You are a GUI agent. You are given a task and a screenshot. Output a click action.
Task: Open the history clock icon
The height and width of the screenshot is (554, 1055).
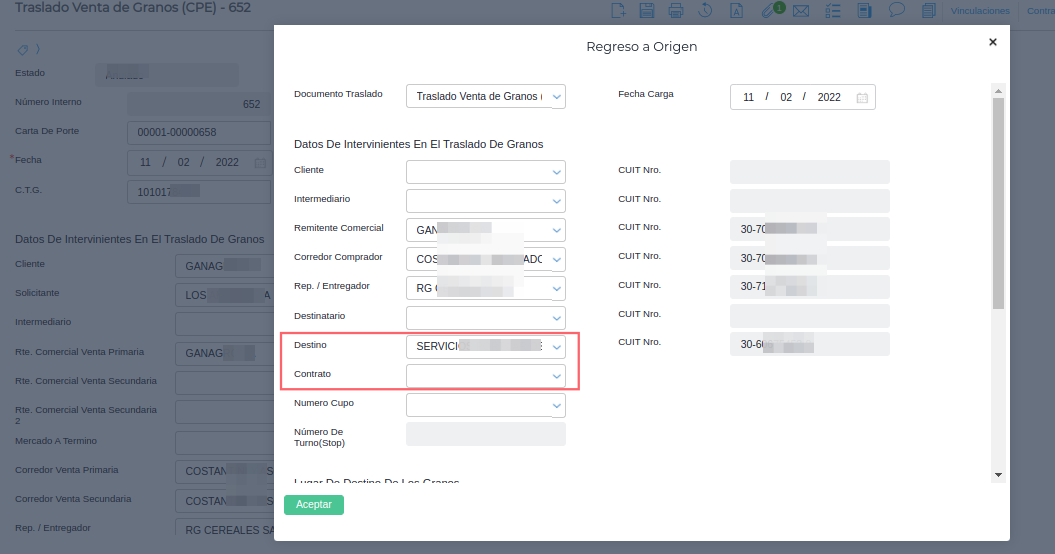click(x=705, y=11)
